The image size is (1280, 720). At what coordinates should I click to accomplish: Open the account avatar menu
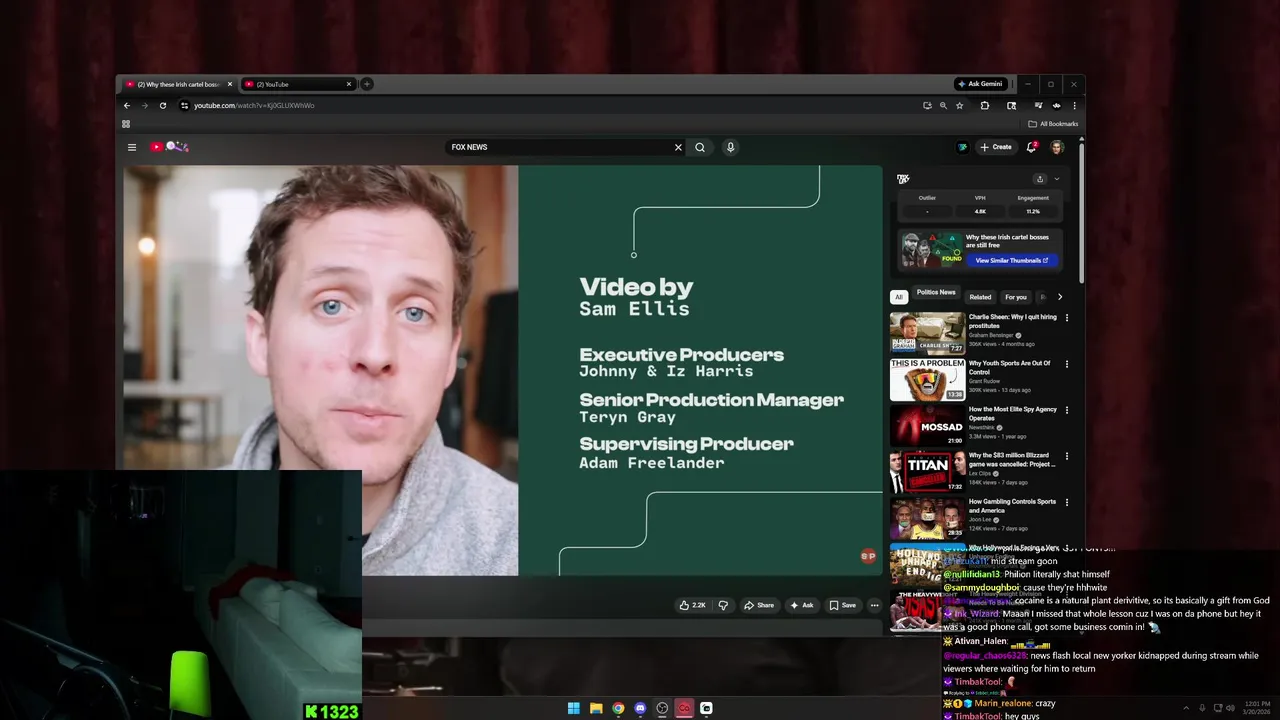point(1057,147)
